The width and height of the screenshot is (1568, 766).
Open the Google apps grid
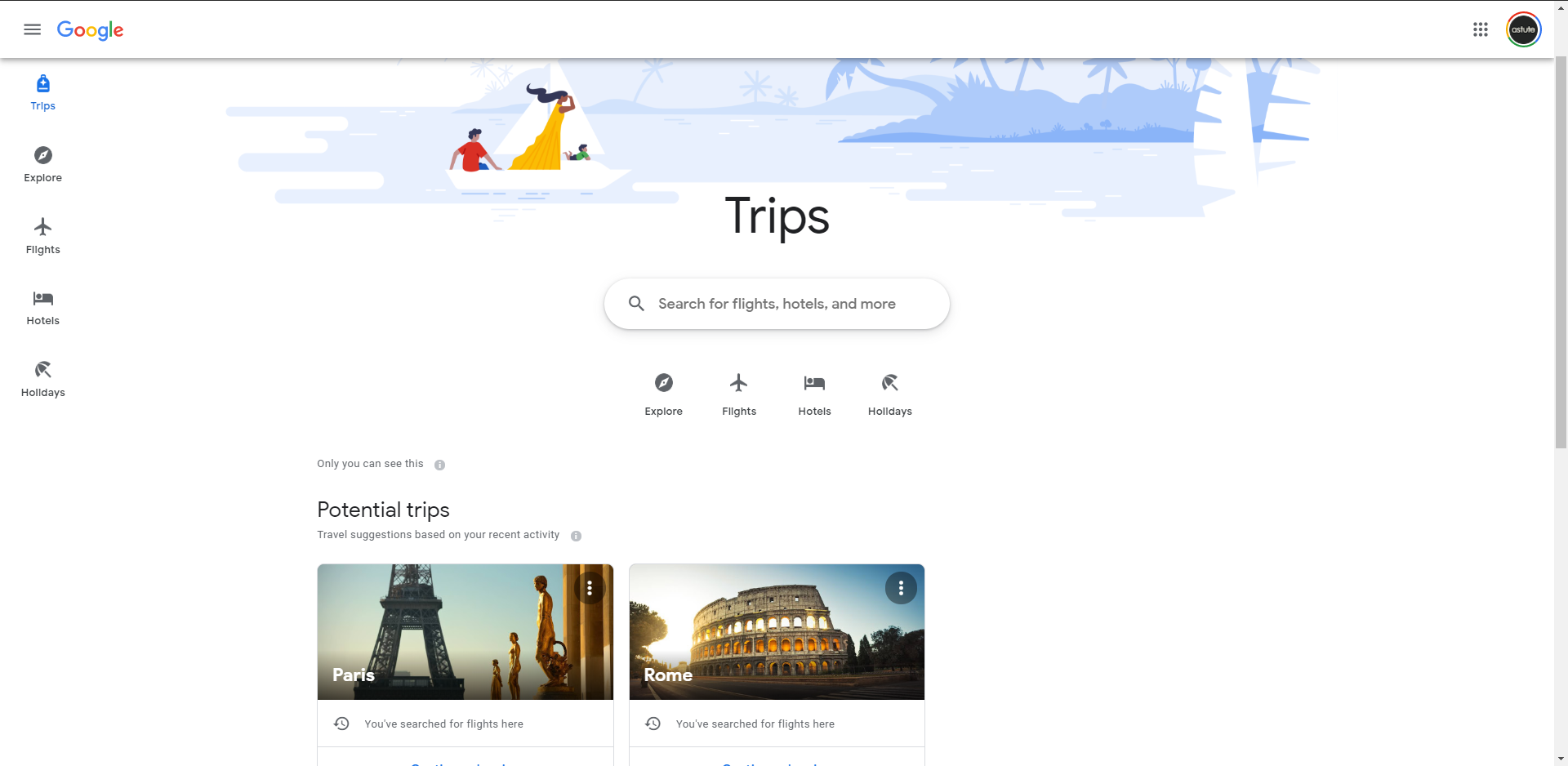pyautogui.click(x=1480, y=29)
